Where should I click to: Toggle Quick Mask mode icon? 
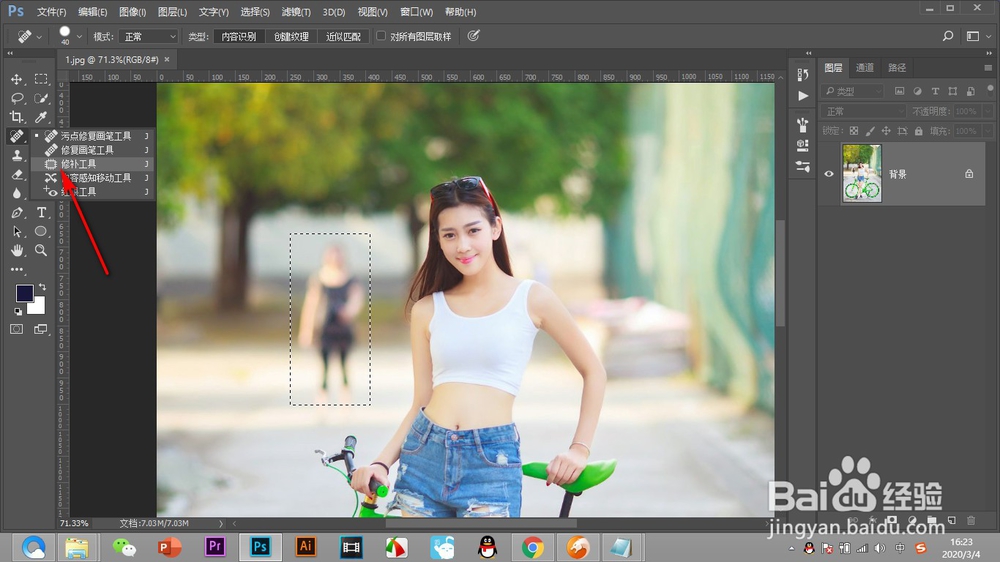coord(17,329)
